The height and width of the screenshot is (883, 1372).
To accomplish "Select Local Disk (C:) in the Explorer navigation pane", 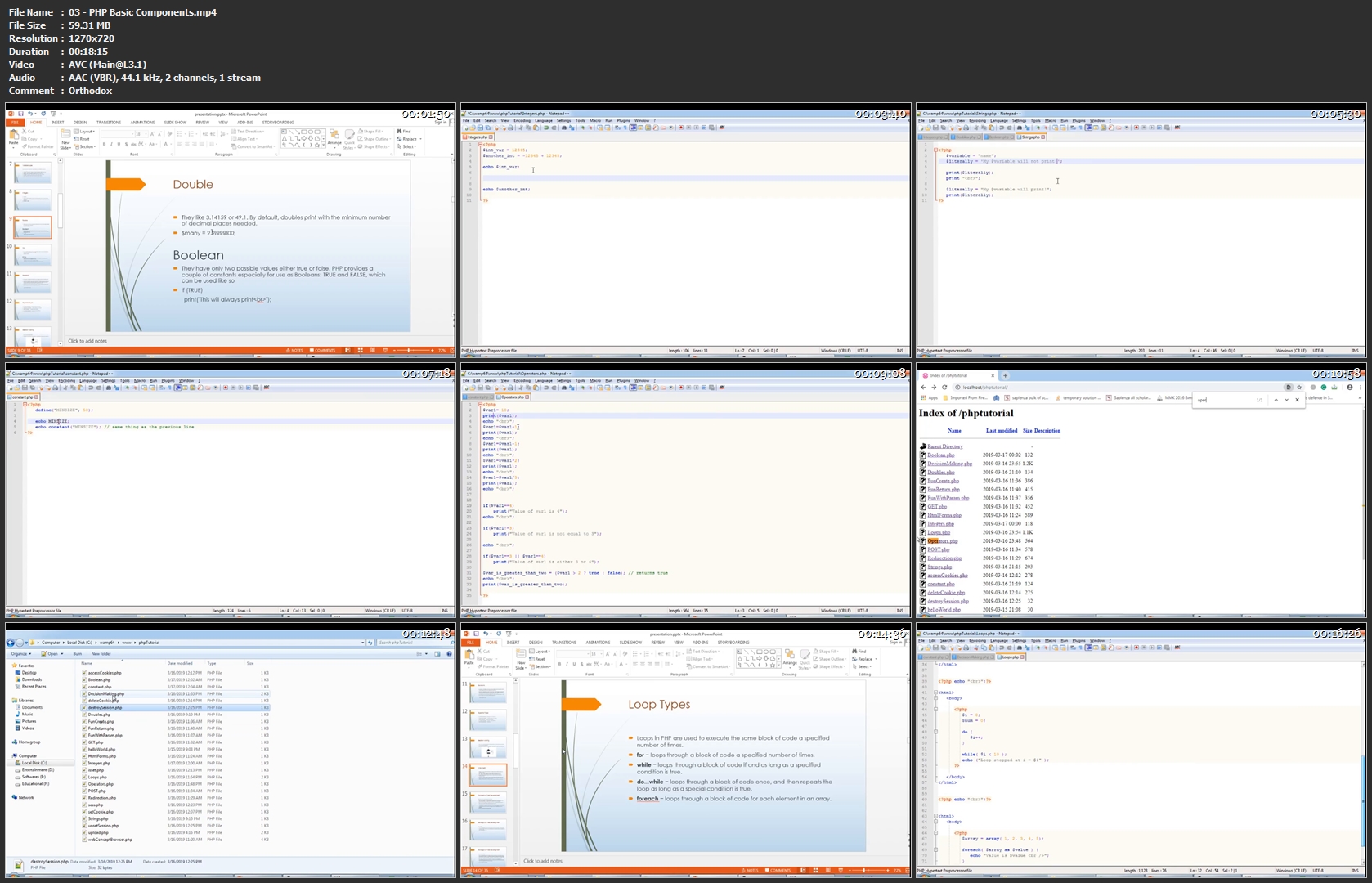I will 34,763.
